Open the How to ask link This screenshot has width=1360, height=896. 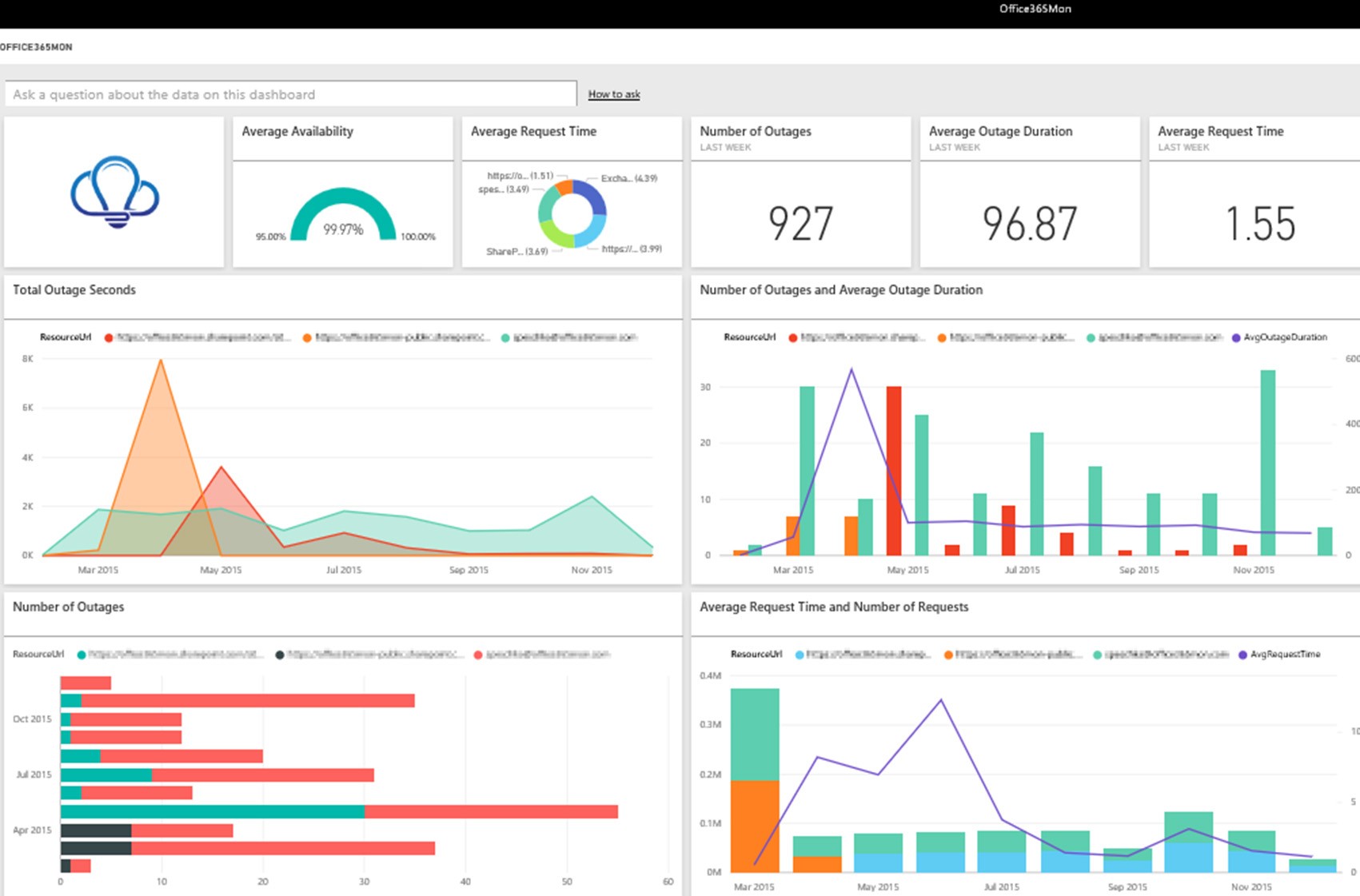[614, 94]
